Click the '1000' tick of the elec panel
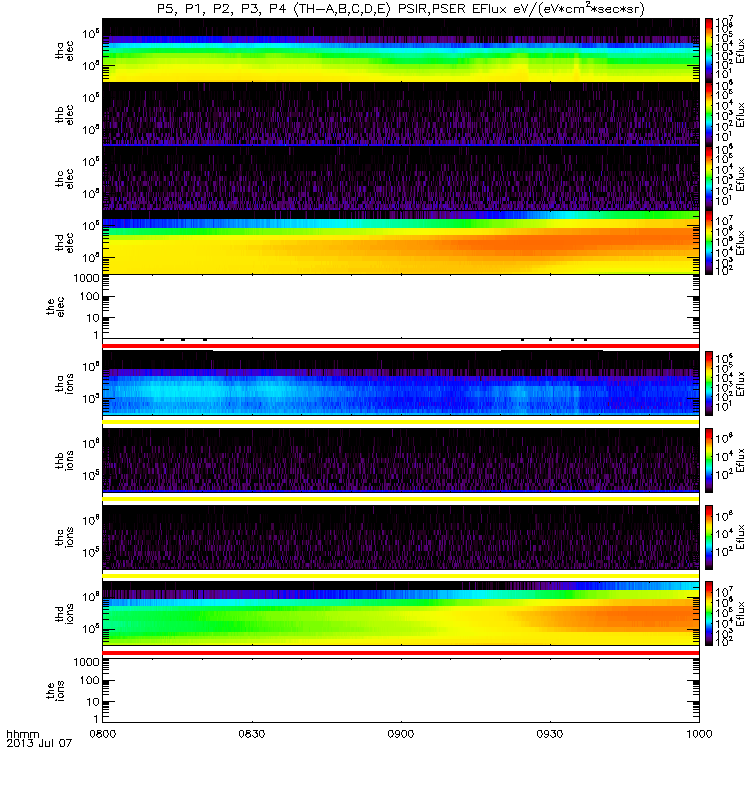750x800 pixels. pos(86,278)
